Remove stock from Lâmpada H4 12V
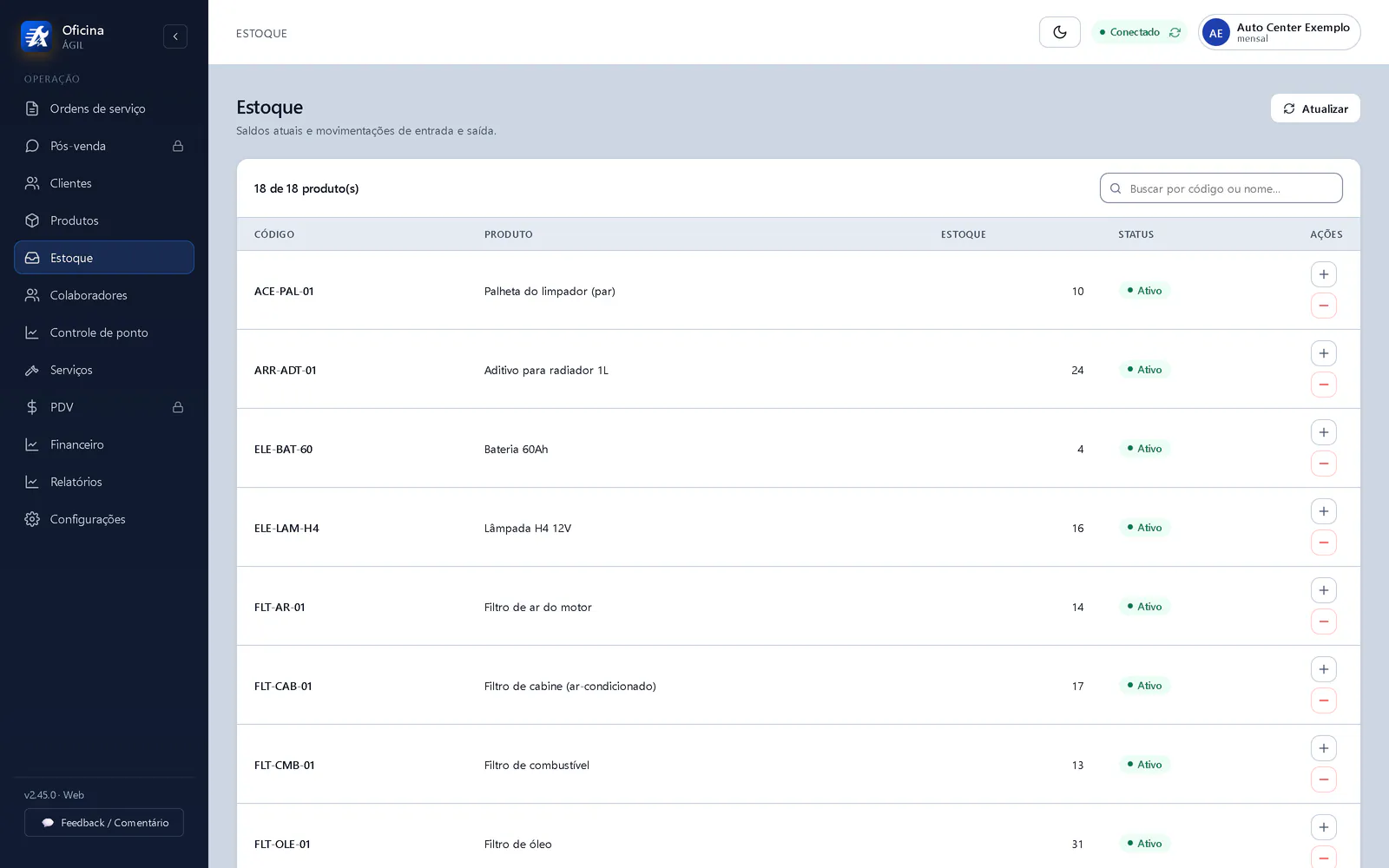This screenshot has width=1389, height=868. pos(1323,542)
